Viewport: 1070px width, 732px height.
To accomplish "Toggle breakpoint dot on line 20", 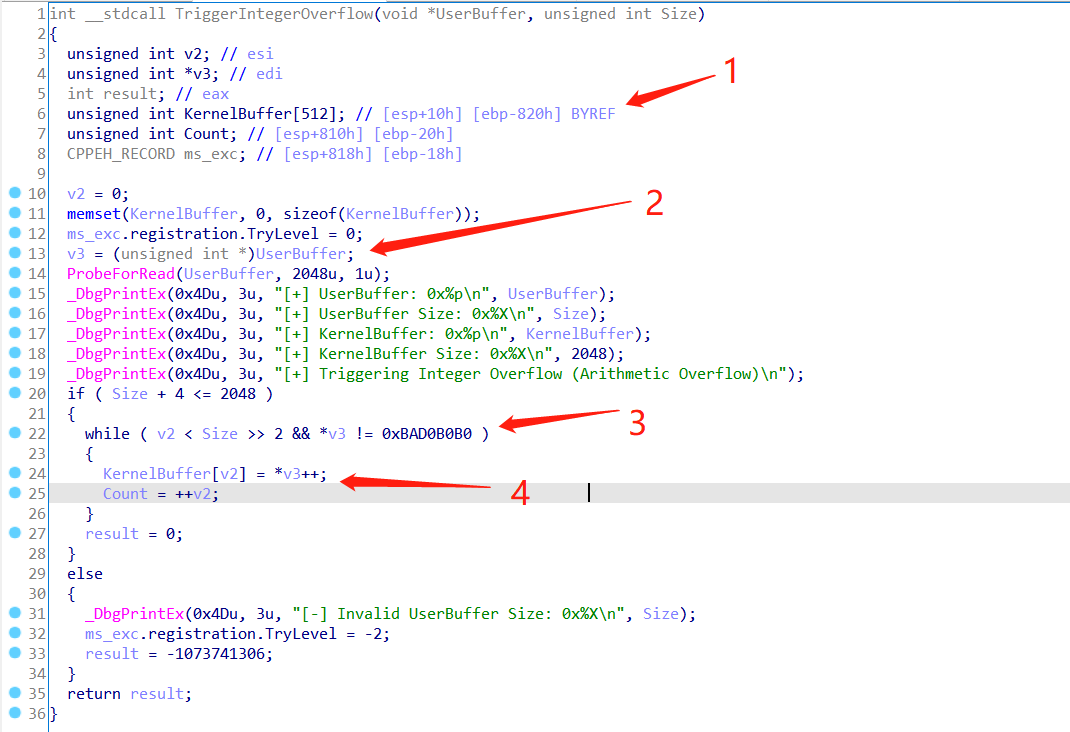I will [15, 393].
